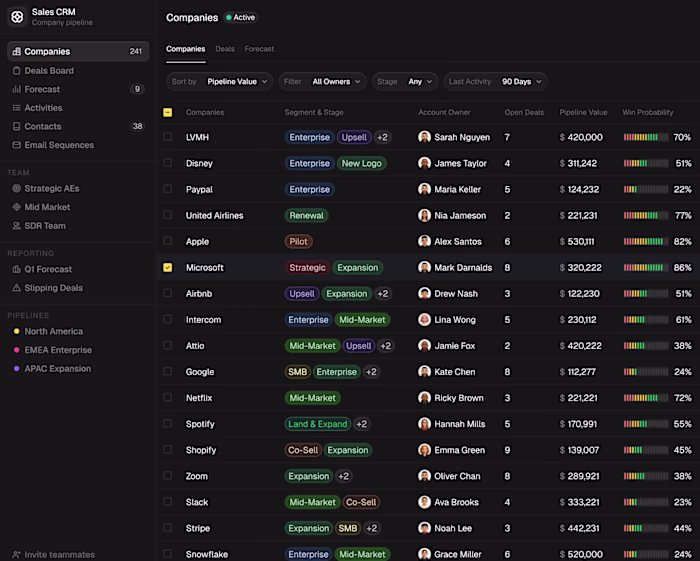
Task: Click the Slipping Deals warning triangle icon
Action: pyautogui.click(x=17, y=288)
